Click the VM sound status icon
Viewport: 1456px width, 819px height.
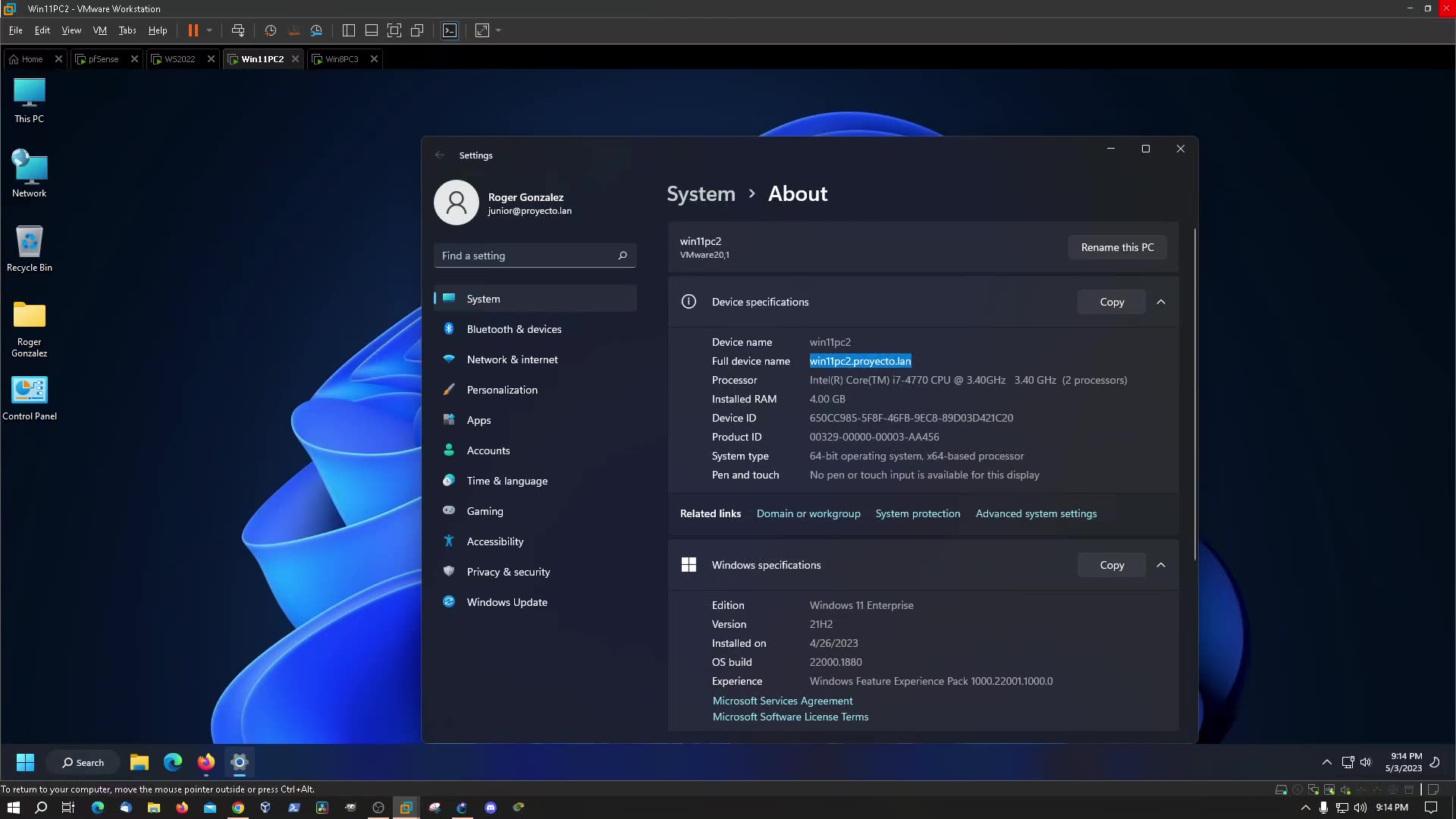pyautogui.click(x=1345, y=789)
